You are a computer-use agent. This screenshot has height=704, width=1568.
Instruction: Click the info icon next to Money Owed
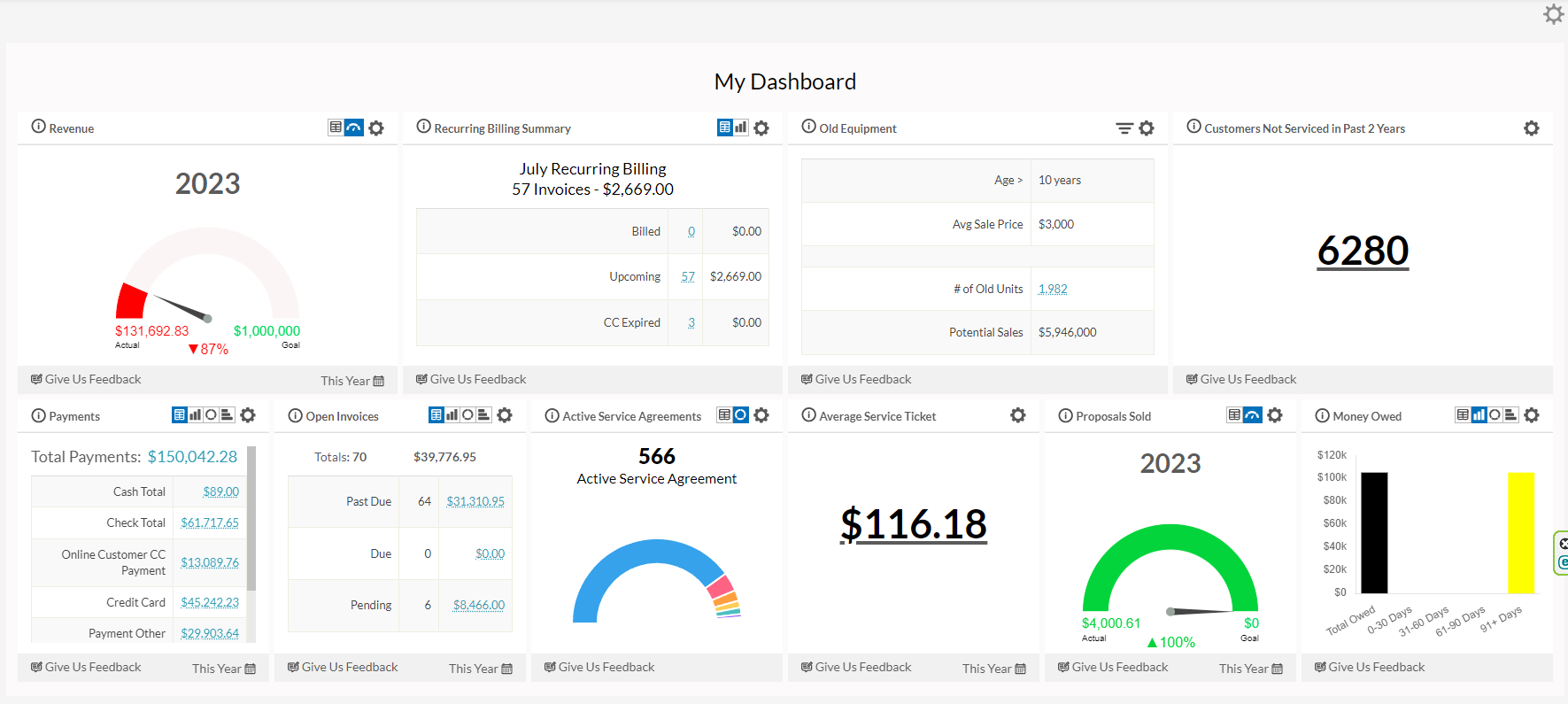1322,415
